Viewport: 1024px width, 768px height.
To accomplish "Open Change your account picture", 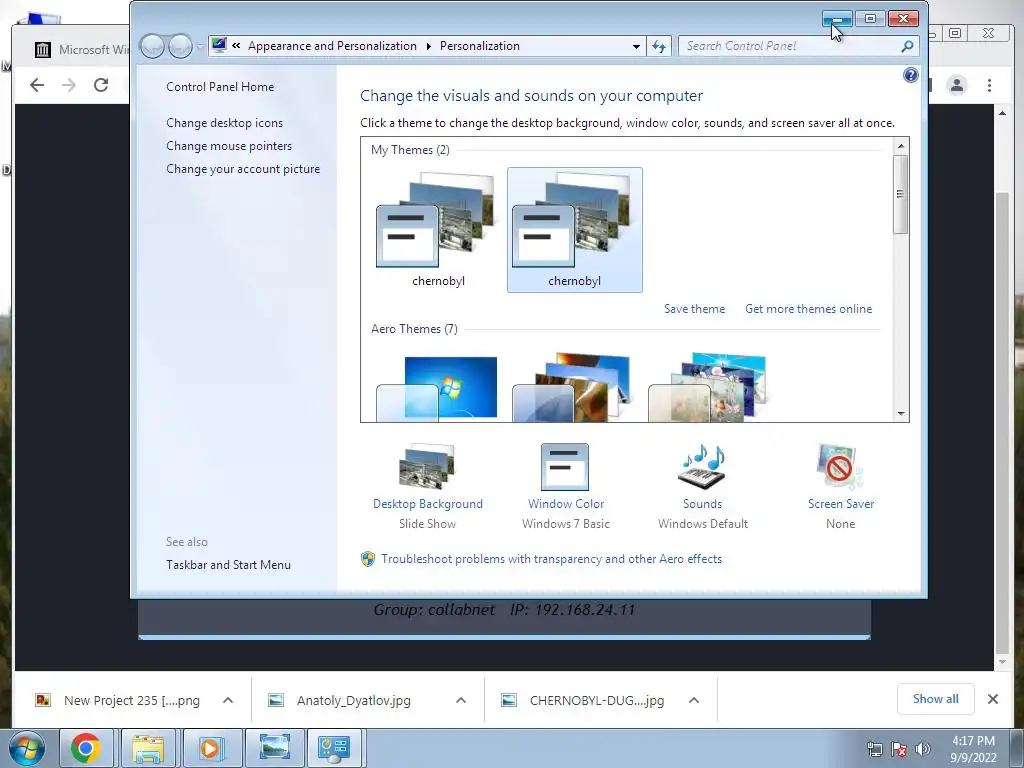I will point(243,168).
